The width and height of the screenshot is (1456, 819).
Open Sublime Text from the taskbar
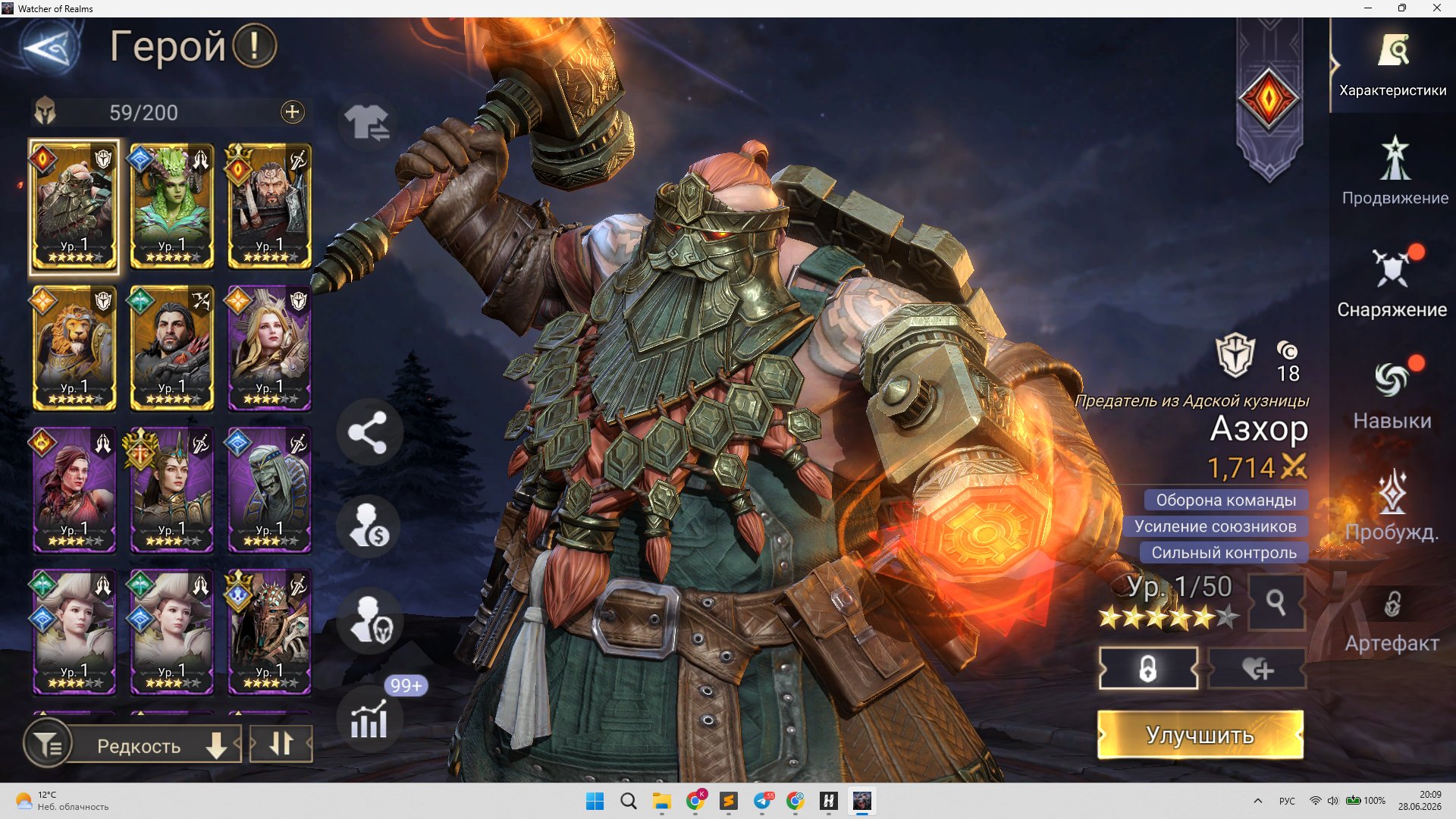coord(729,801)
